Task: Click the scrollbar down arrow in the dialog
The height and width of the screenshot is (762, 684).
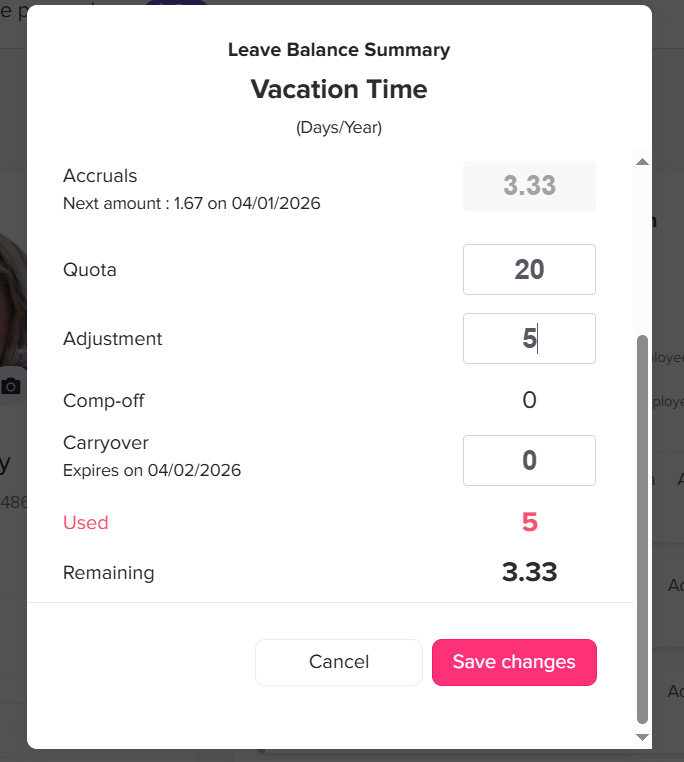Action: [642, 737]
